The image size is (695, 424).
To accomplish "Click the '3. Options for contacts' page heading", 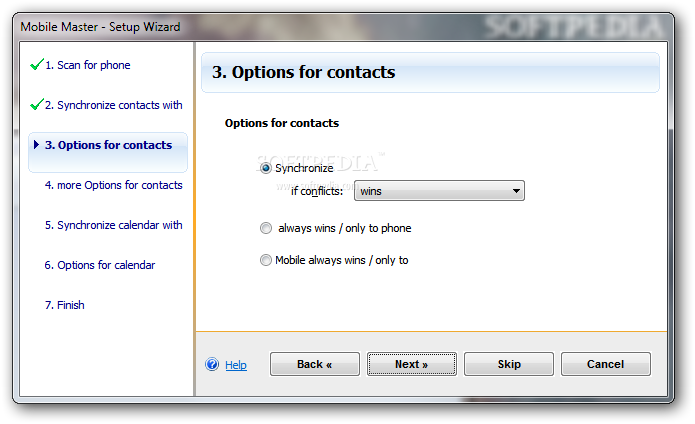I will click(304, 72).
